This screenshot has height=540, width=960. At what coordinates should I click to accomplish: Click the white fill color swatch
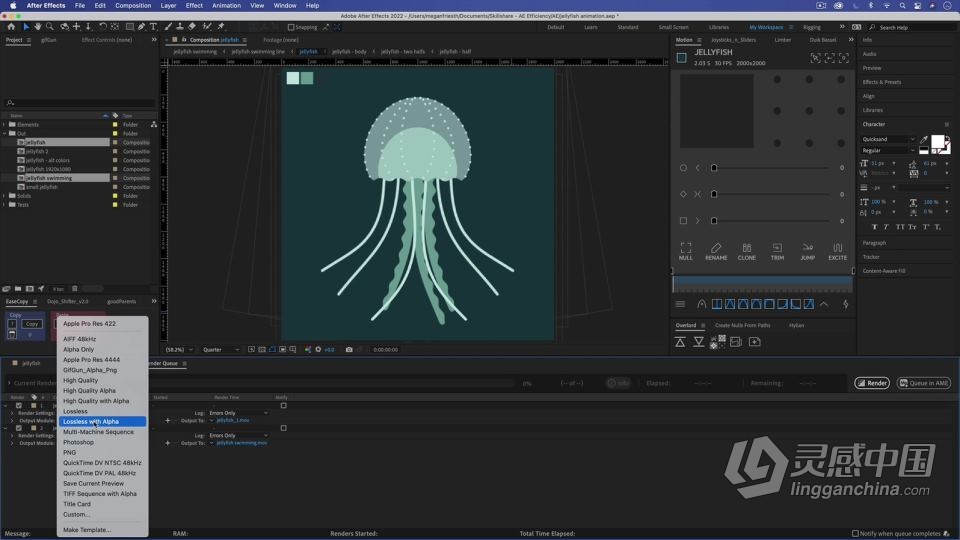[x=937, y=142]
